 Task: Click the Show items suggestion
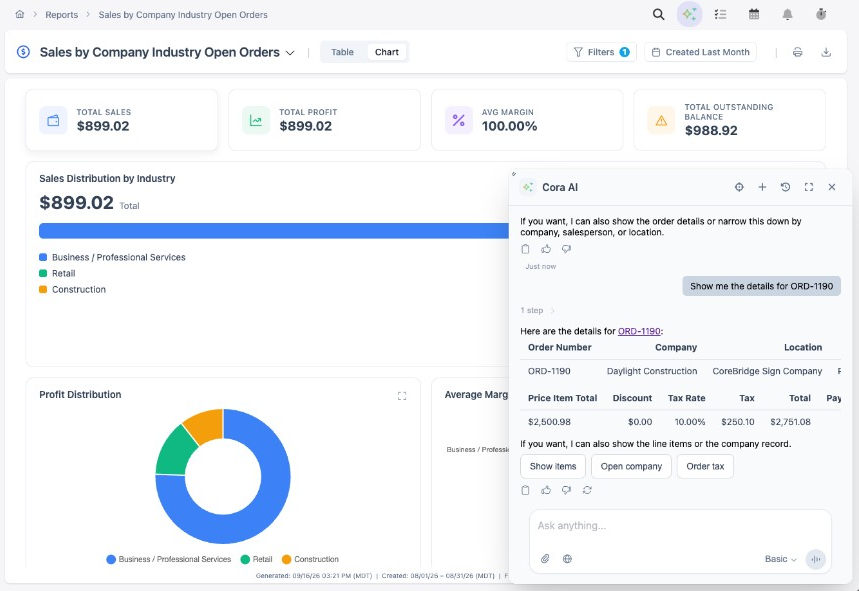tap(553, 467)
